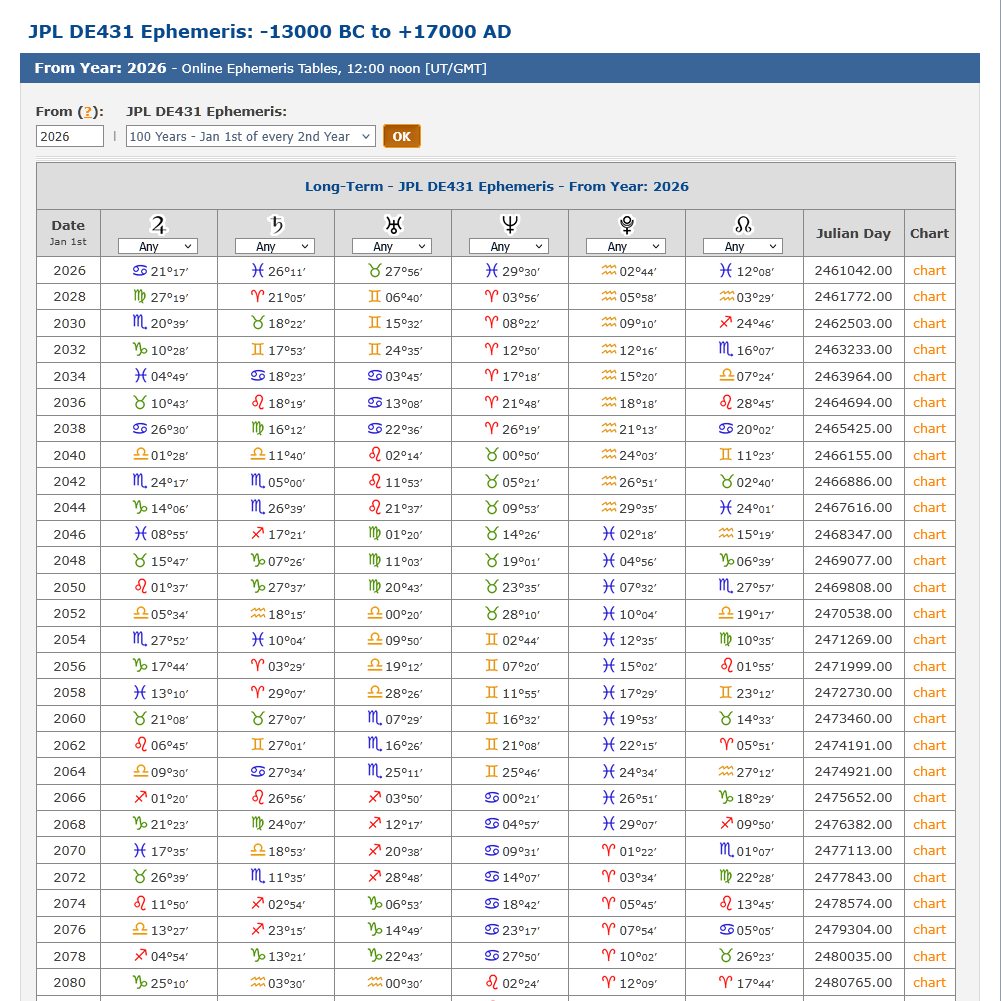Click Capricorn glyph in 2032 Jupiter cell
This screenshot has height=1001, width=1001.
pyautogui.click(x=140, y=350)
